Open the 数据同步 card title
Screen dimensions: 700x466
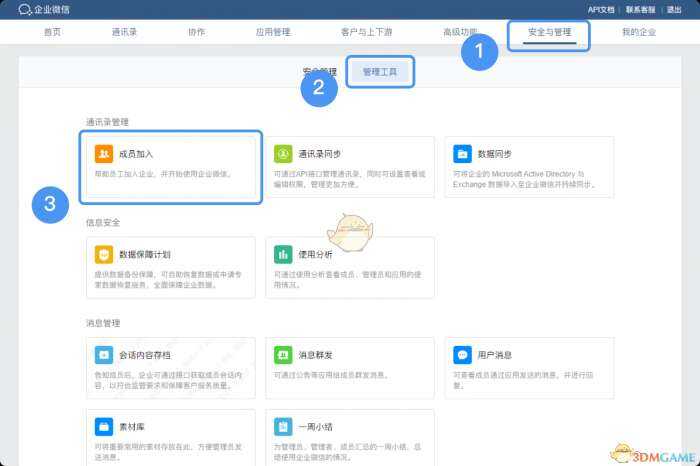494,154
